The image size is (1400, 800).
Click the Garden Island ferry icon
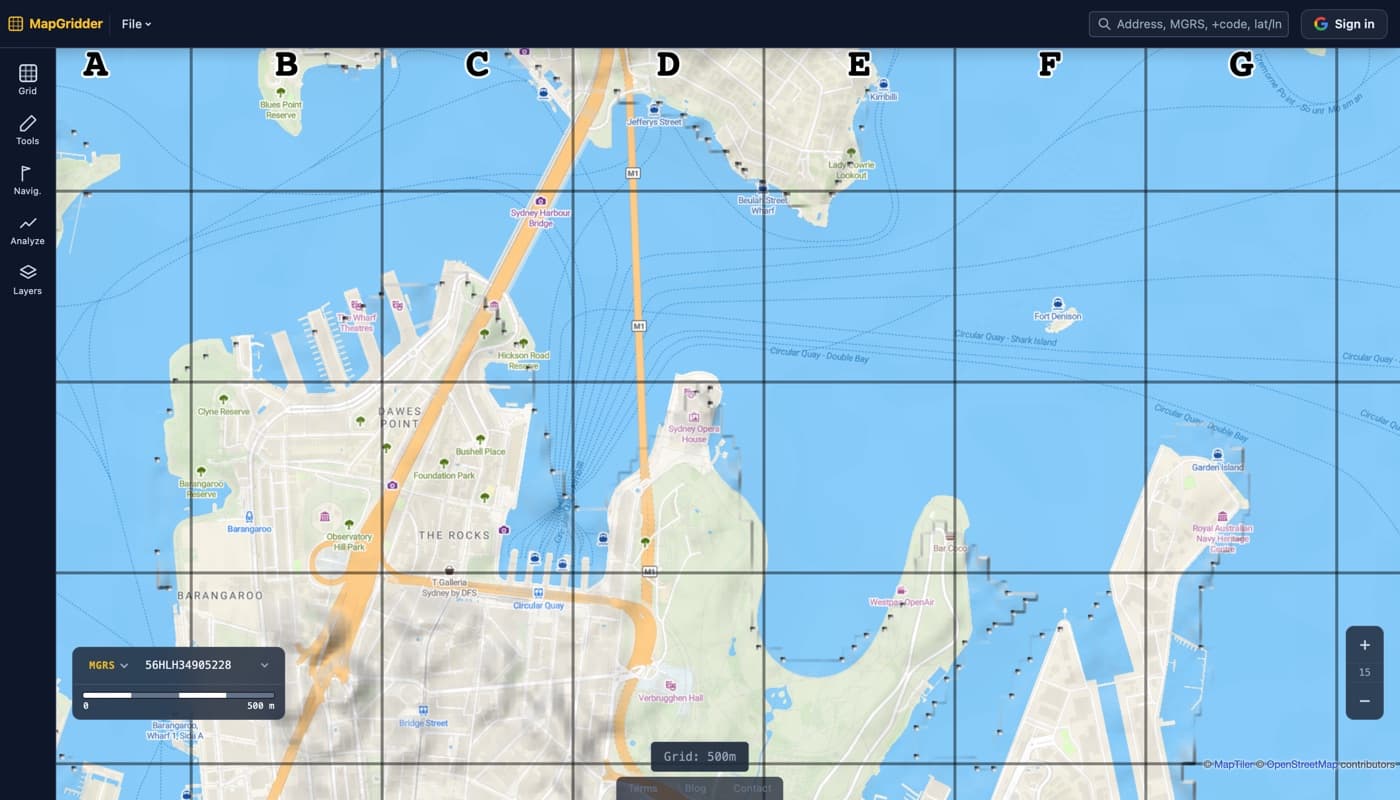pos(1217,454)
